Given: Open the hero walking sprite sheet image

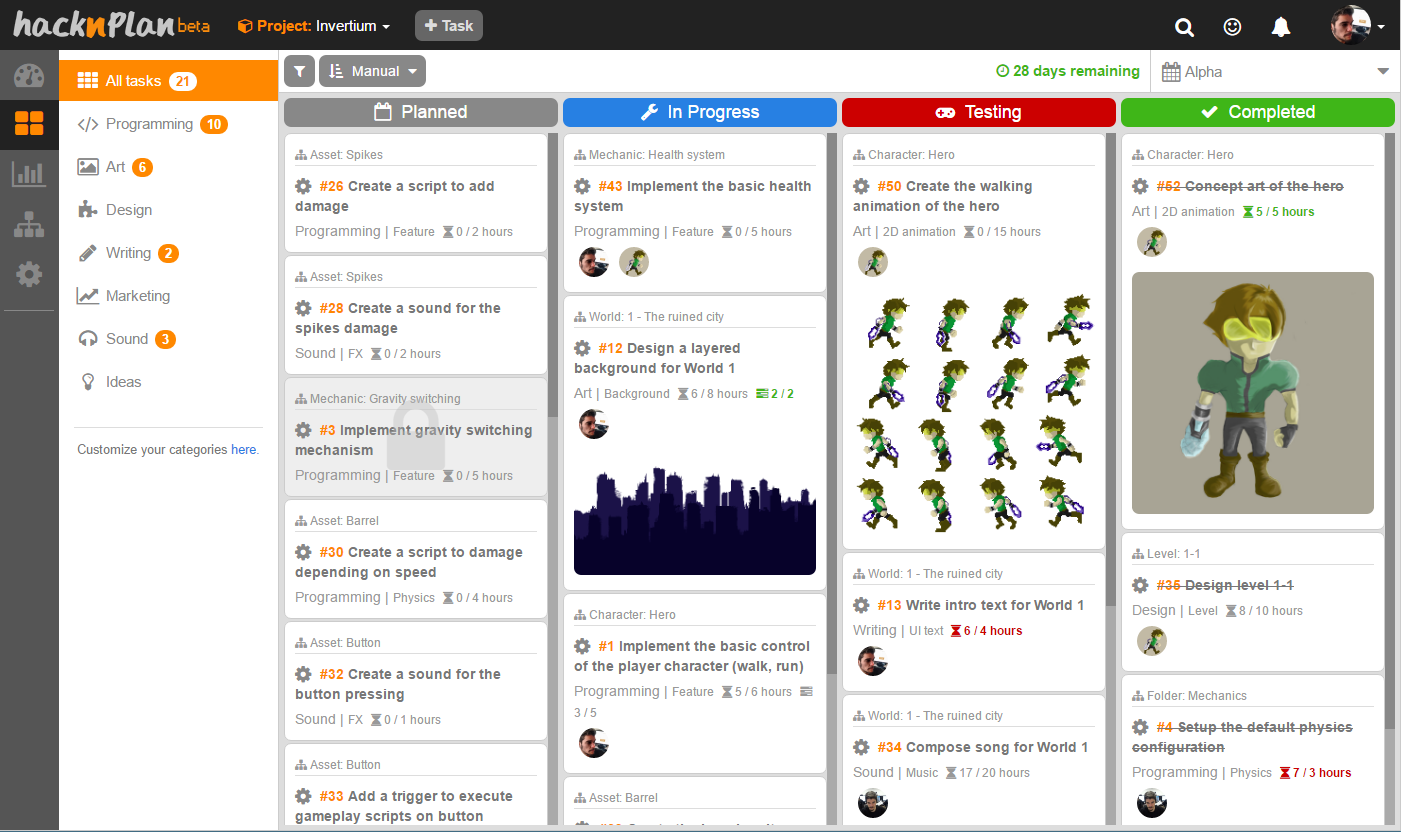Looking at the screenshot, I should (x=974, y=413).
